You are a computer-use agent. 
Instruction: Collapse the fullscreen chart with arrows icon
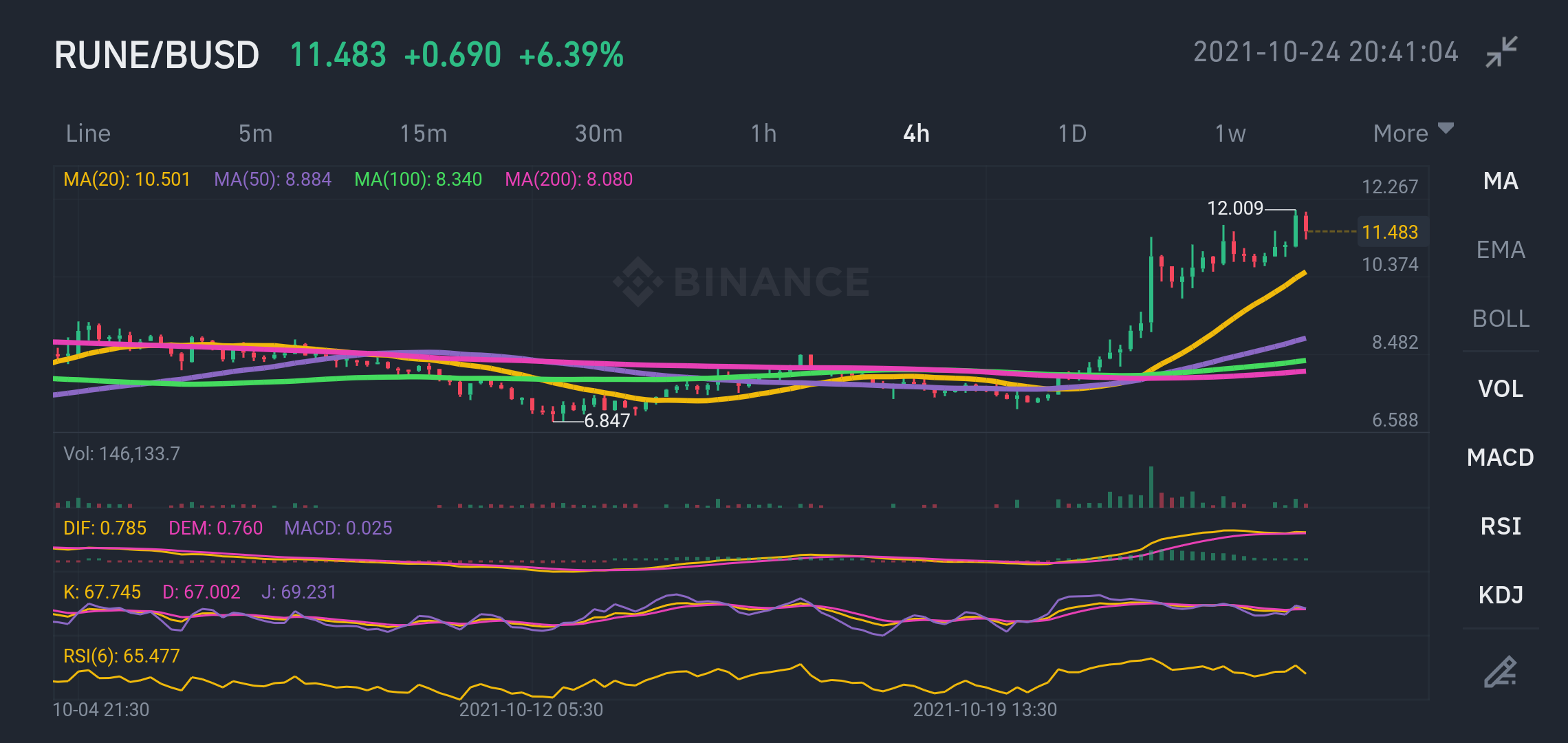click(x=1501, y=52)
